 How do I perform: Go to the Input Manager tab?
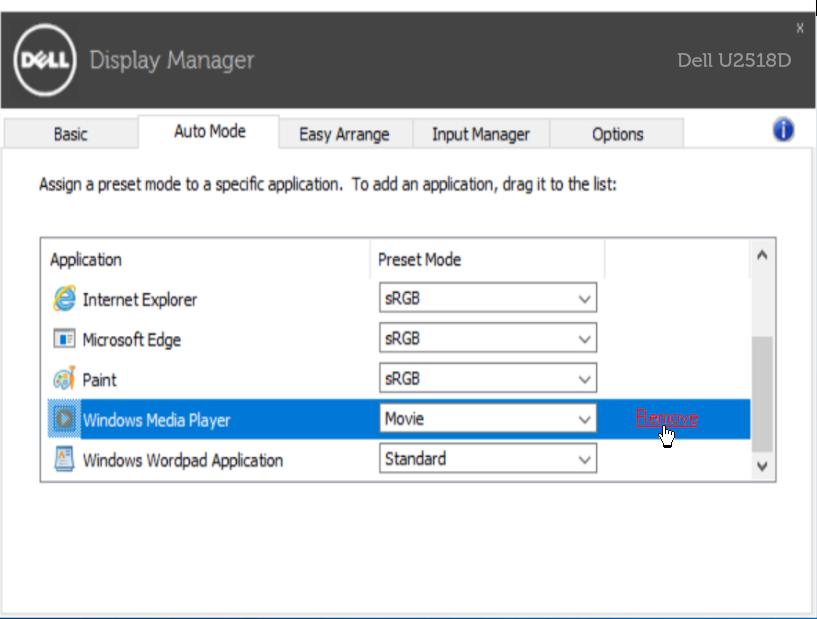480,134
